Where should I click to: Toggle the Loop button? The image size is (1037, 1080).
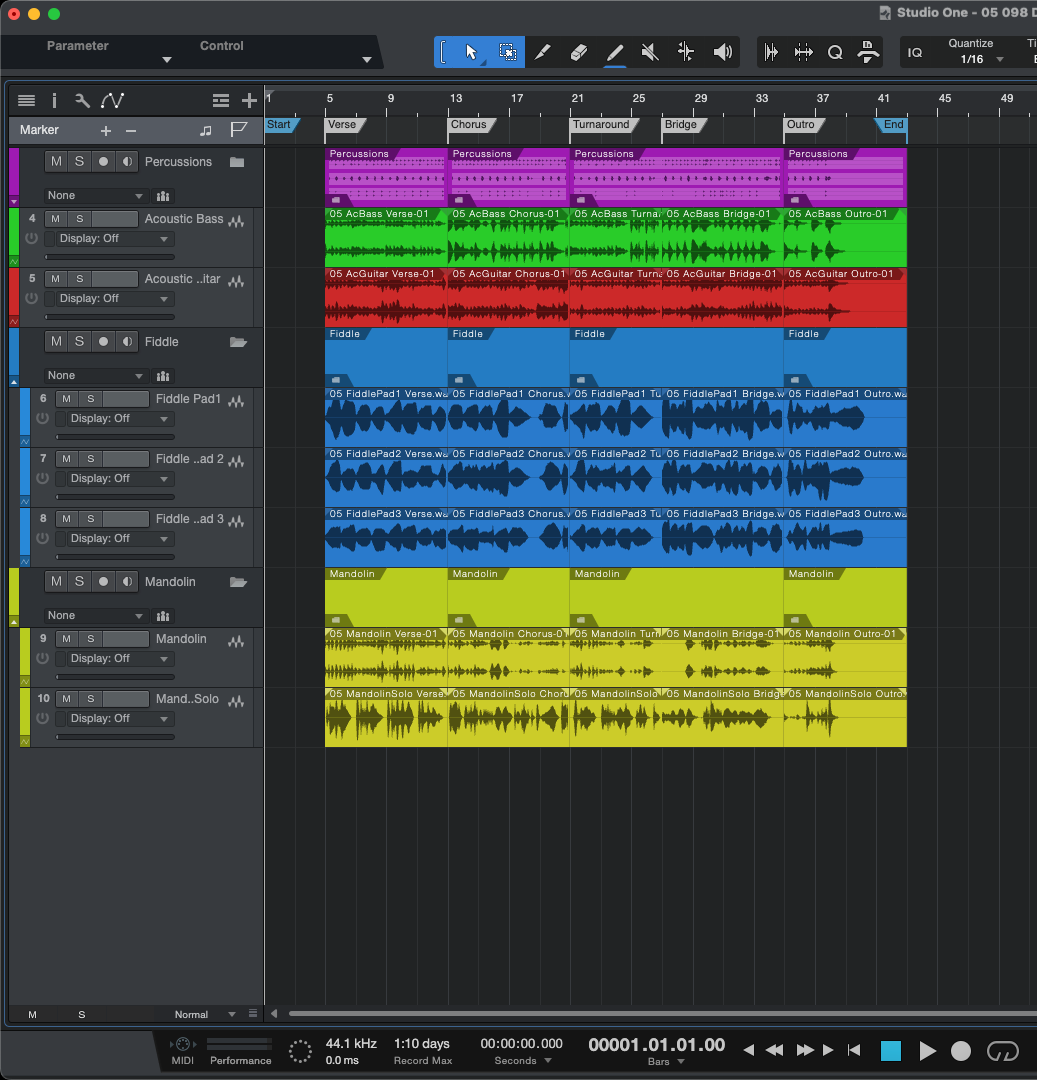click(x=1002, y=1051)
